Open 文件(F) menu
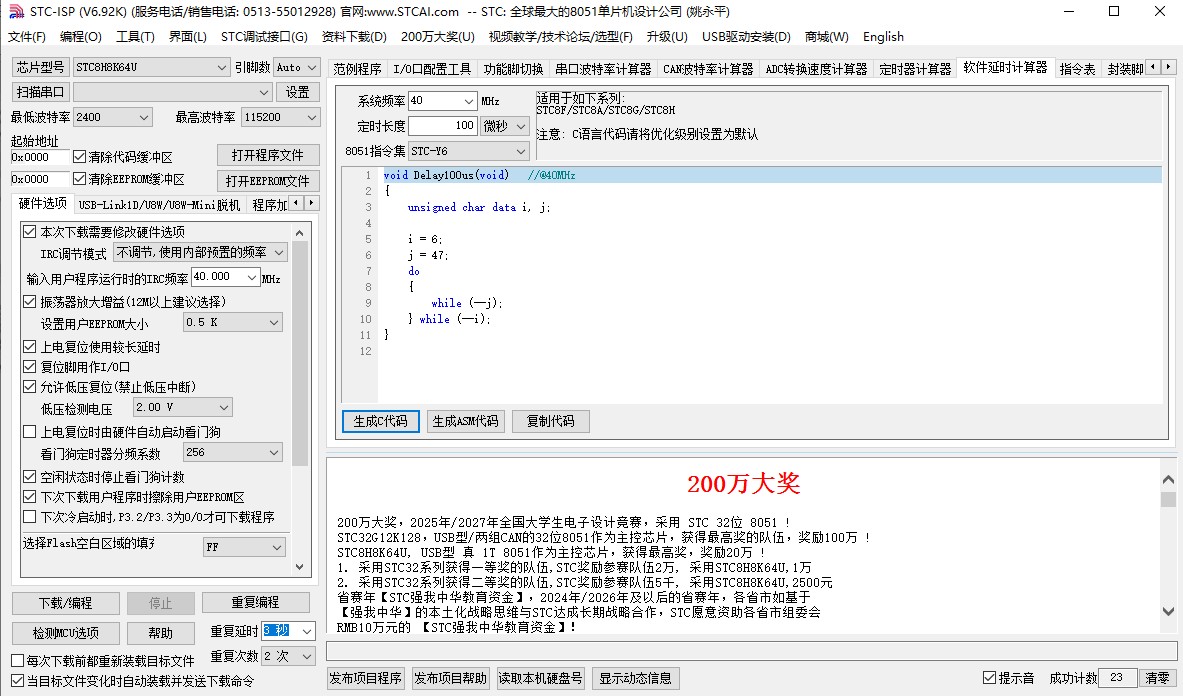 (x=26, y=36)
